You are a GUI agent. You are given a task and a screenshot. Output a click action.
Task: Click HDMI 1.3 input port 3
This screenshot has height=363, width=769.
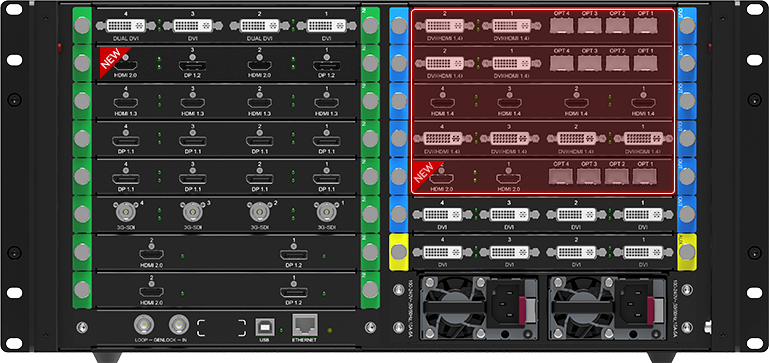193,103
